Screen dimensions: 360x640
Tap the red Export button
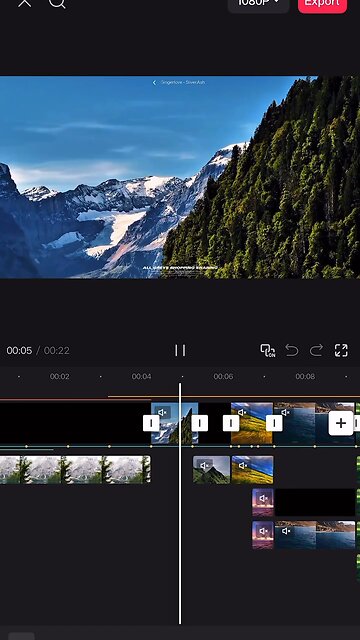322,4
